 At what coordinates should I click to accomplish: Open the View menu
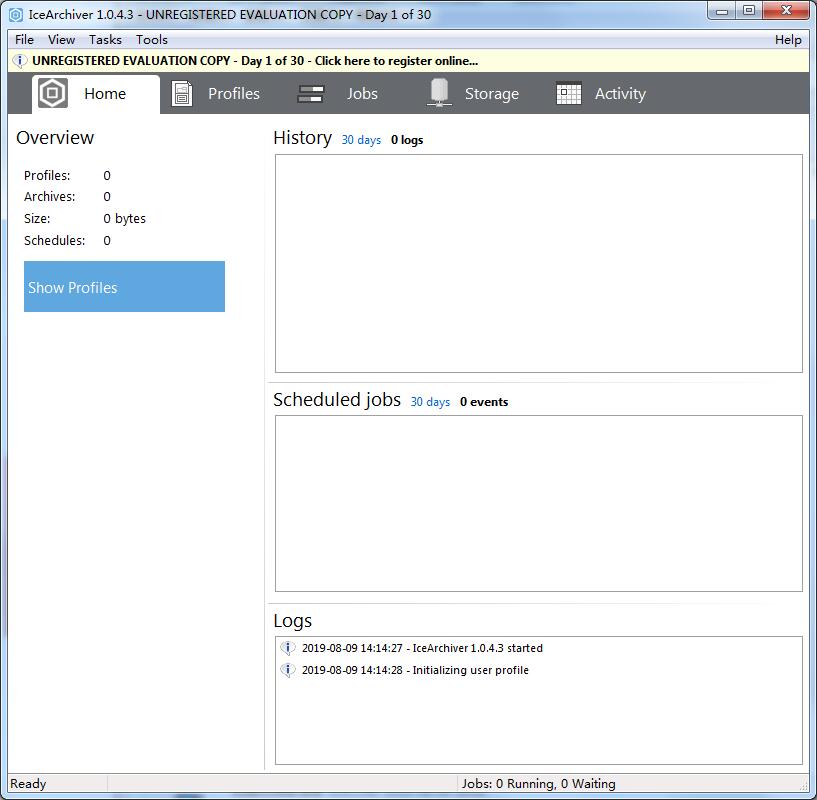(61, 40)
